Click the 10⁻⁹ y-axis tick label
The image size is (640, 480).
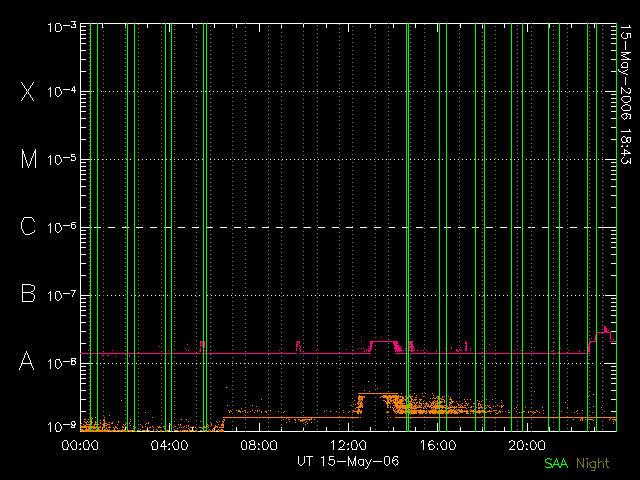click(x=62, y=427)
